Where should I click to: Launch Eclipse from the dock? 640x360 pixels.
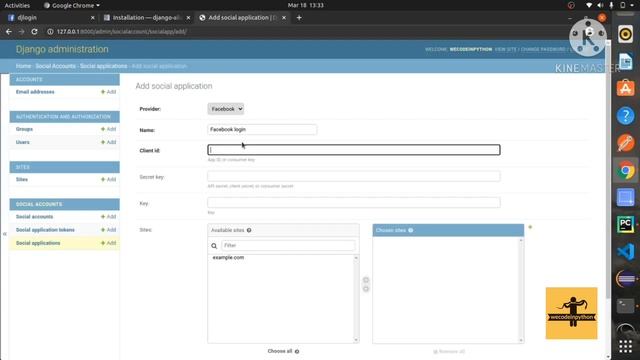(625, 279)
